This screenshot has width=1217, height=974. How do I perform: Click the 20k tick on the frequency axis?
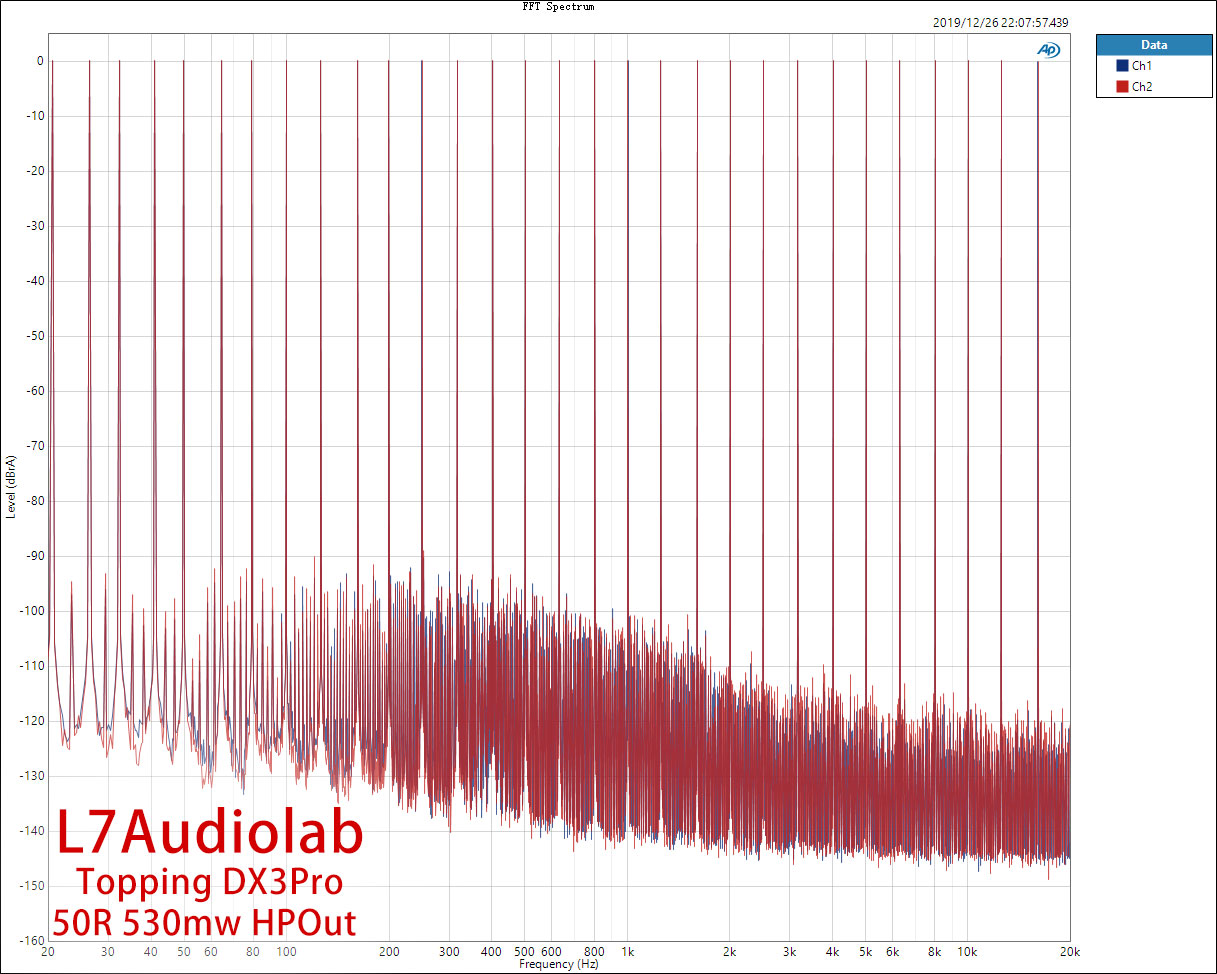(1070, 952)
